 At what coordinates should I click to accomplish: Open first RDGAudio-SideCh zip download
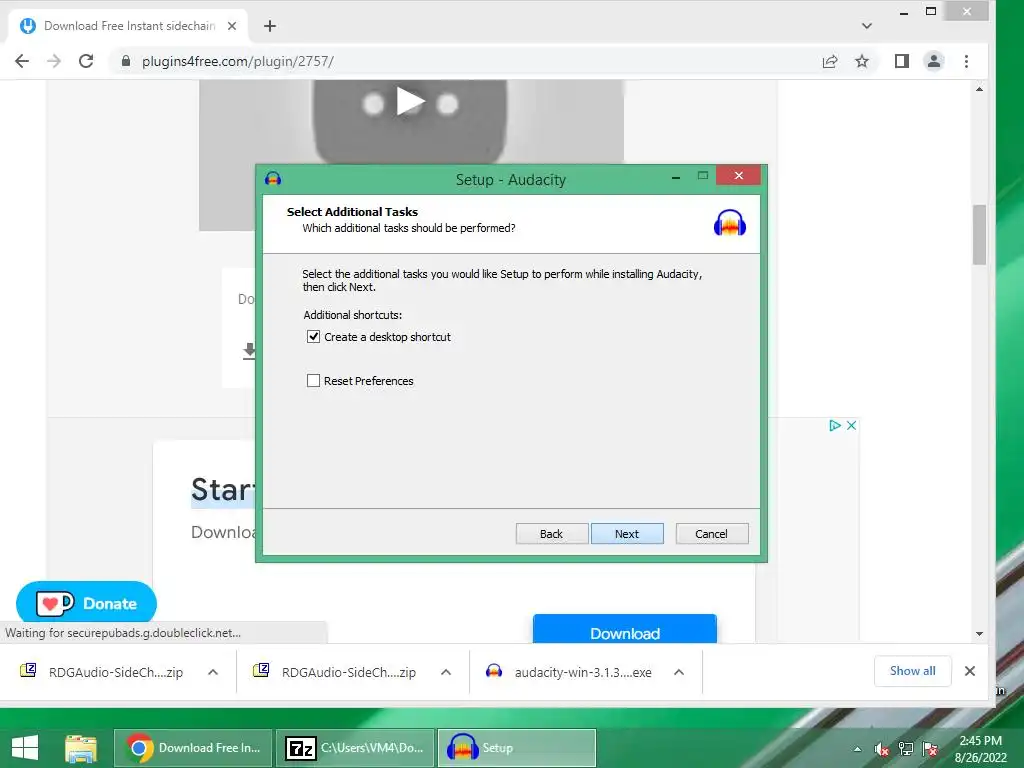coord(103,672)
